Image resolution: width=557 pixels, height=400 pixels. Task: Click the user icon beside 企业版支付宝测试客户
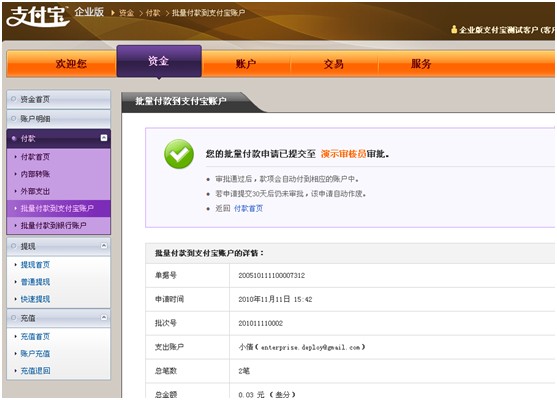[454, 29]
